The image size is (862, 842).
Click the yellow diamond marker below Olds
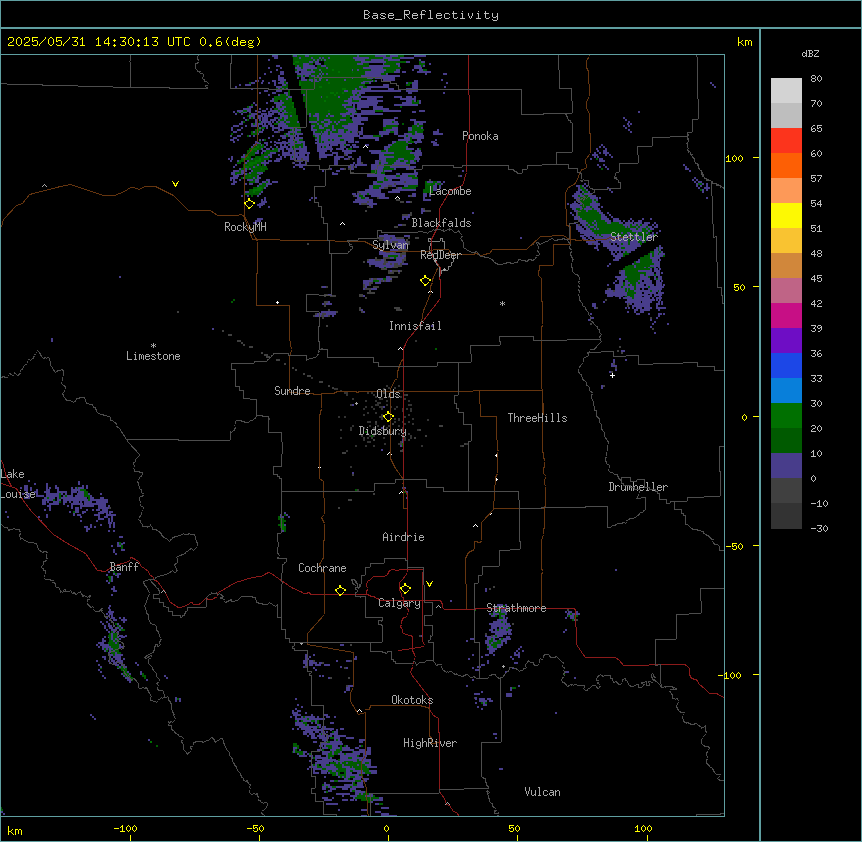click(388, 416)
